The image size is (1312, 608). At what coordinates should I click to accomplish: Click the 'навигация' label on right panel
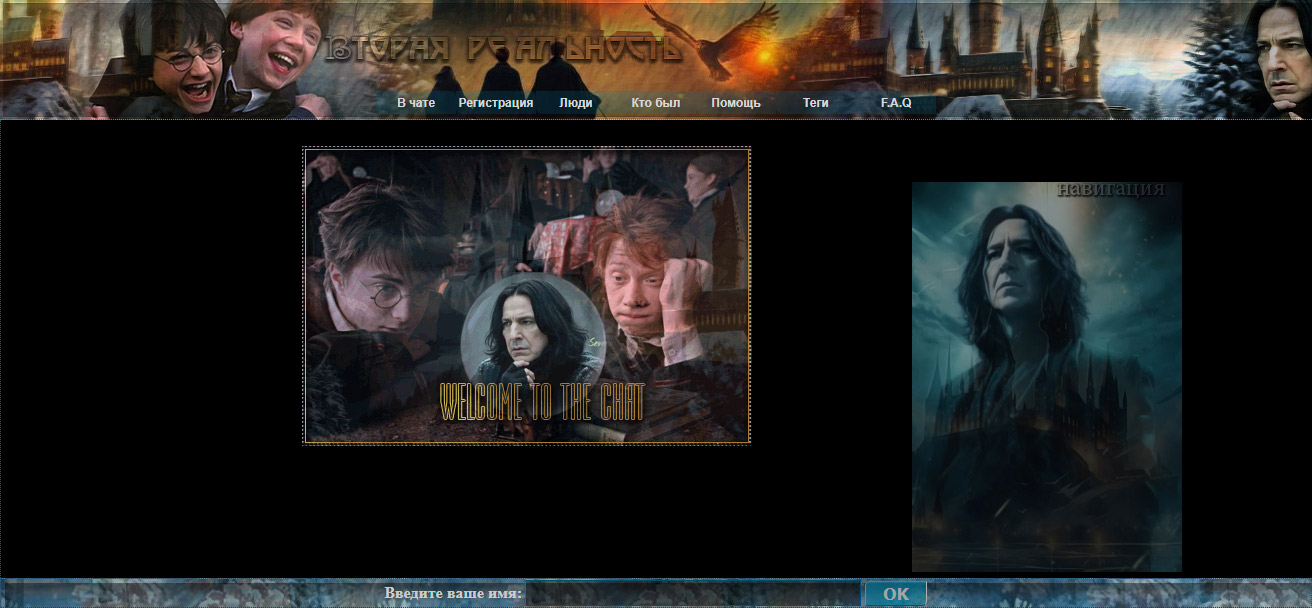tap(1111, 189)
